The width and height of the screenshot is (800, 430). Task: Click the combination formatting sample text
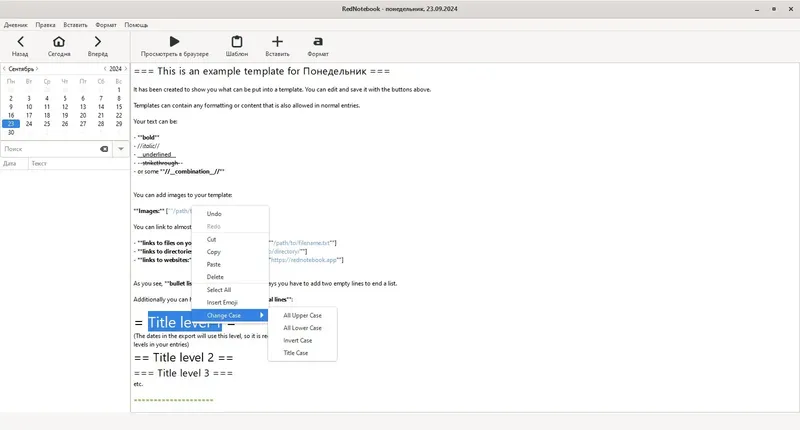click(x=192, y=172)
